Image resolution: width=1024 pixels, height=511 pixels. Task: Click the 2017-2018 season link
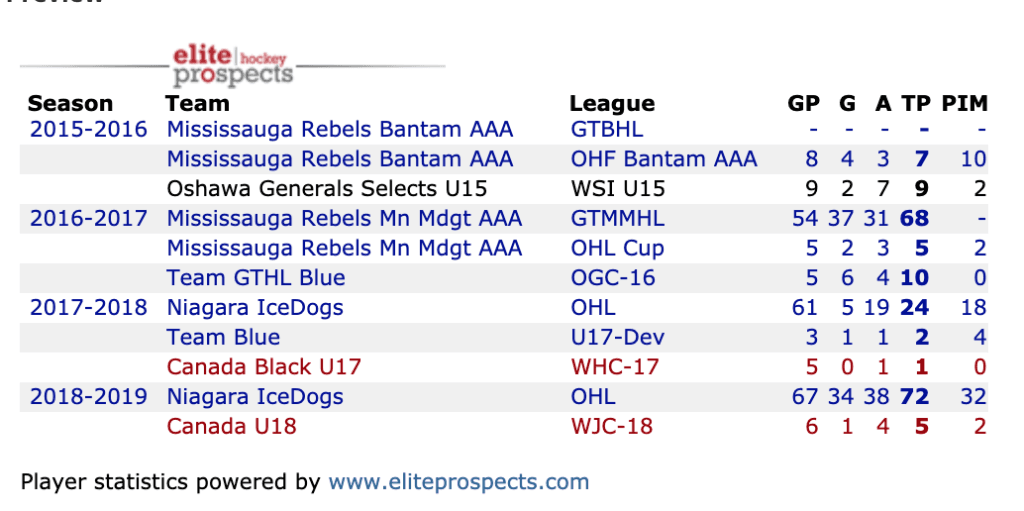pos(88,307)
